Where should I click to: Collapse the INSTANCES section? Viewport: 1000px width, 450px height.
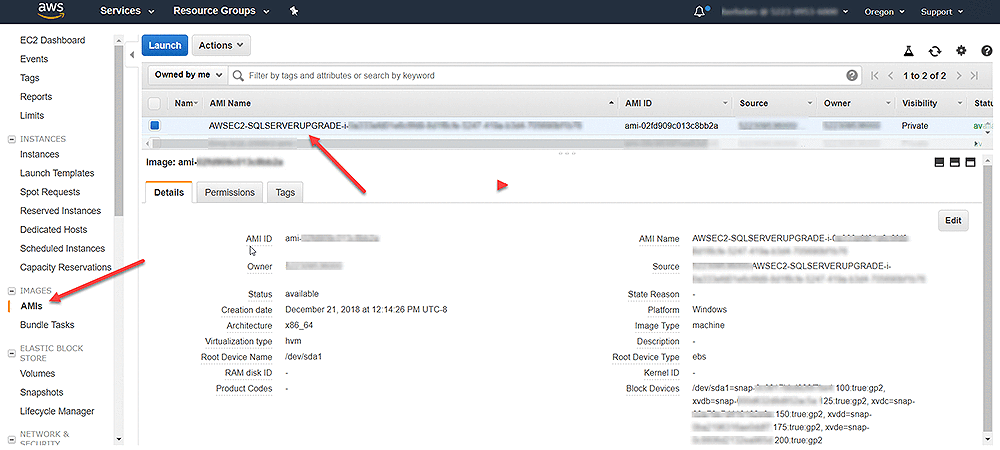coord(11,139)
